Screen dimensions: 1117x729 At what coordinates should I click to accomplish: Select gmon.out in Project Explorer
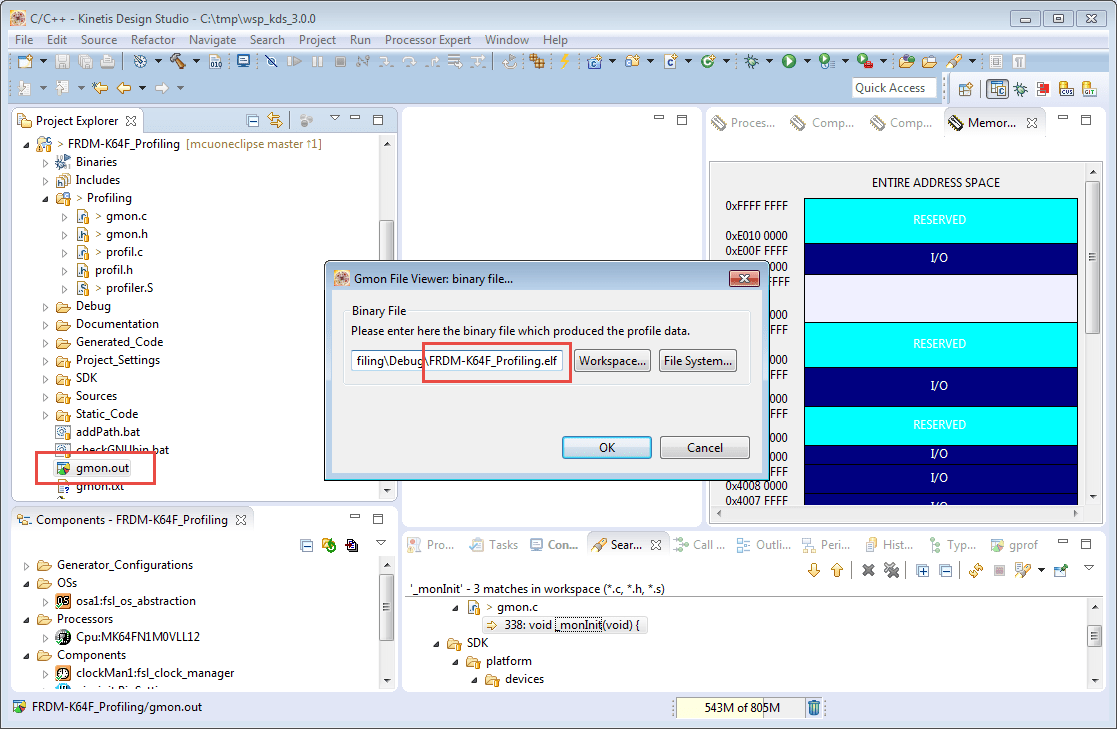102,468
